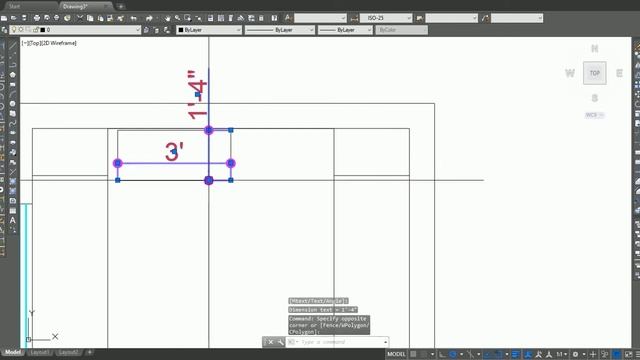Screen dimensions: 640x360
Task: Click the 2D Wireframe visual style label
Action: pos(60,43)
